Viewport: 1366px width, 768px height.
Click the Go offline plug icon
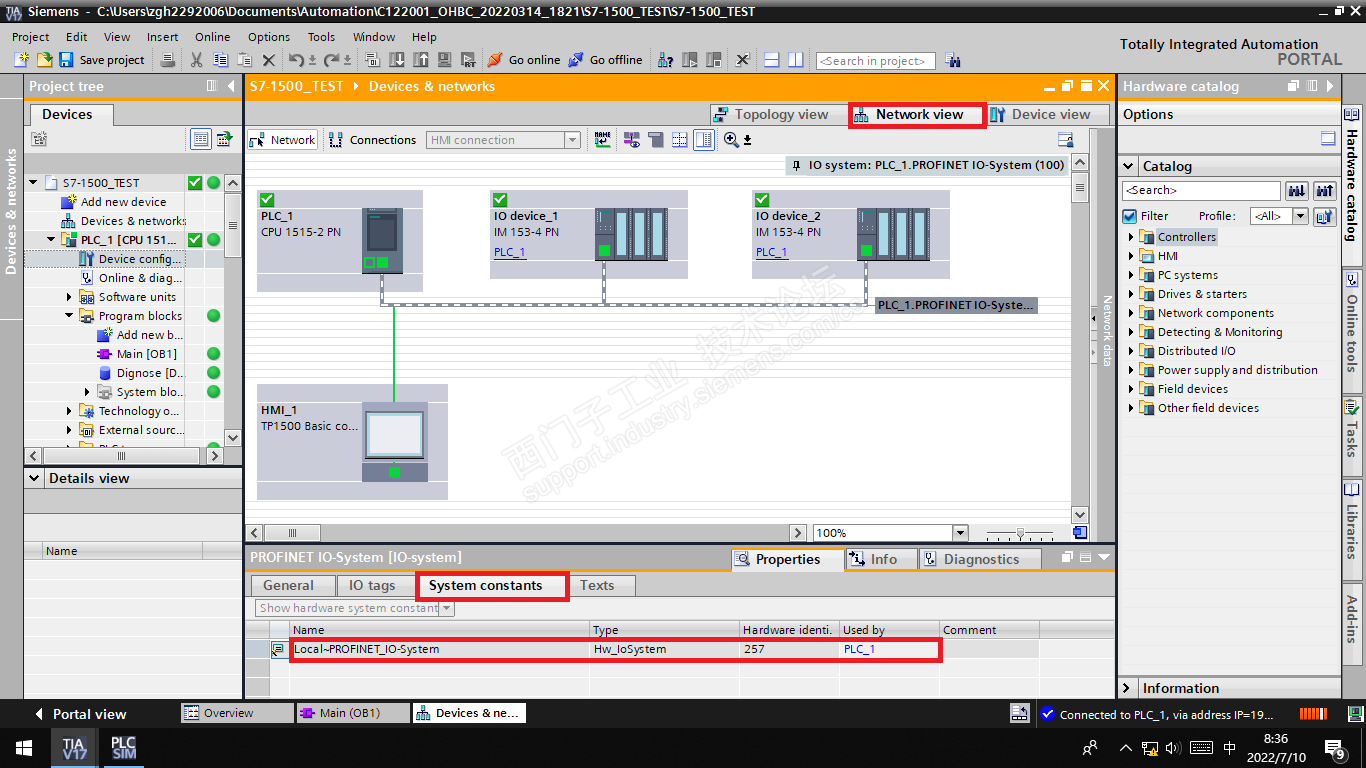click(x=576, y=60)
